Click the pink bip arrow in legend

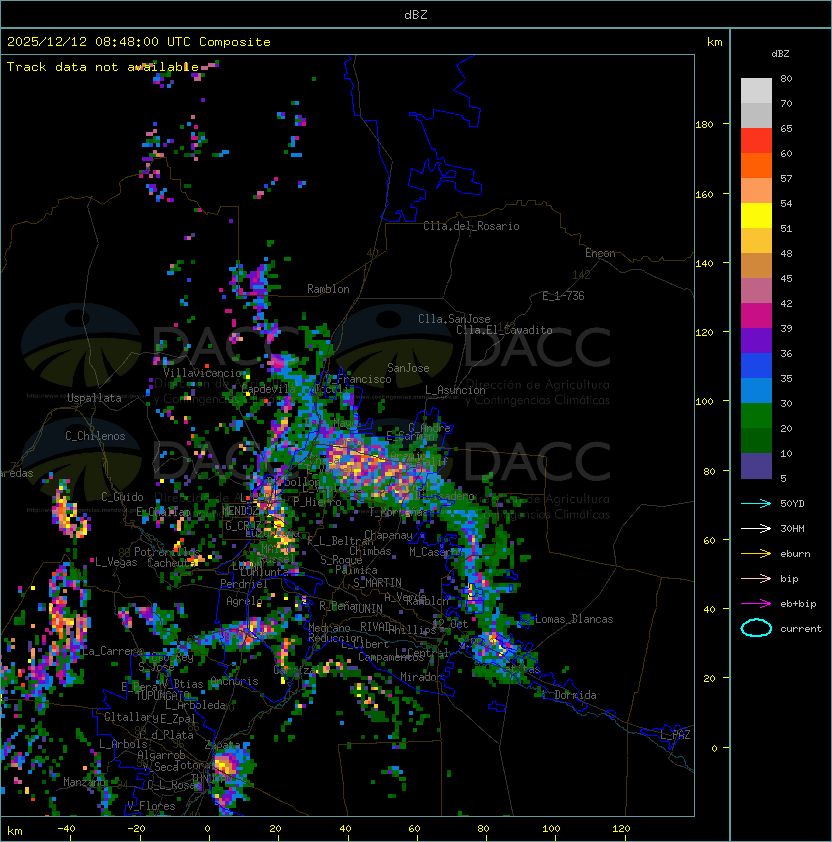coord(756,578)
